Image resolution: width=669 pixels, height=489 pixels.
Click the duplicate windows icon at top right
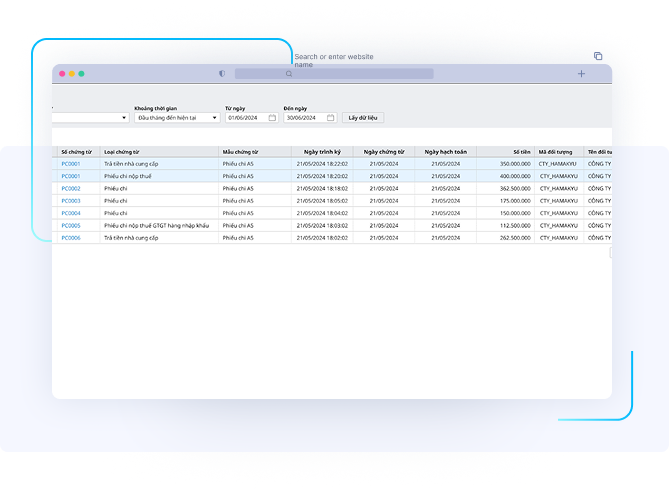(x=598, y=57)
